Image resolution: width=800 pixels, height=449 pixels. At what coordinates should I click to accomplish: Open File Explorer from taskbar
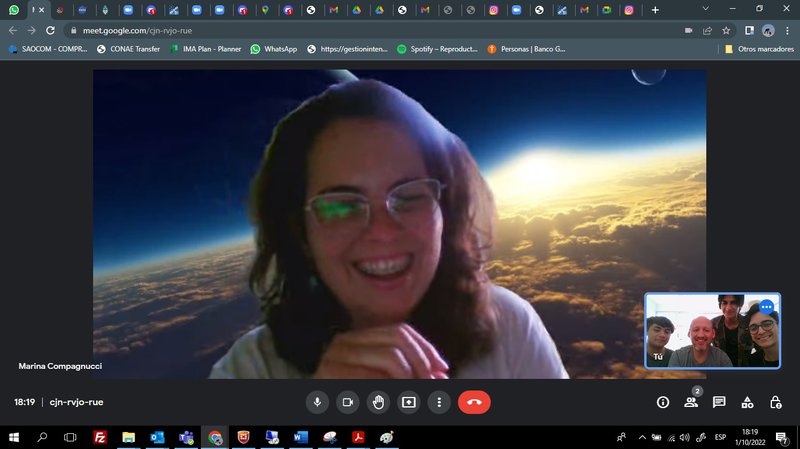tap(129, 437)
